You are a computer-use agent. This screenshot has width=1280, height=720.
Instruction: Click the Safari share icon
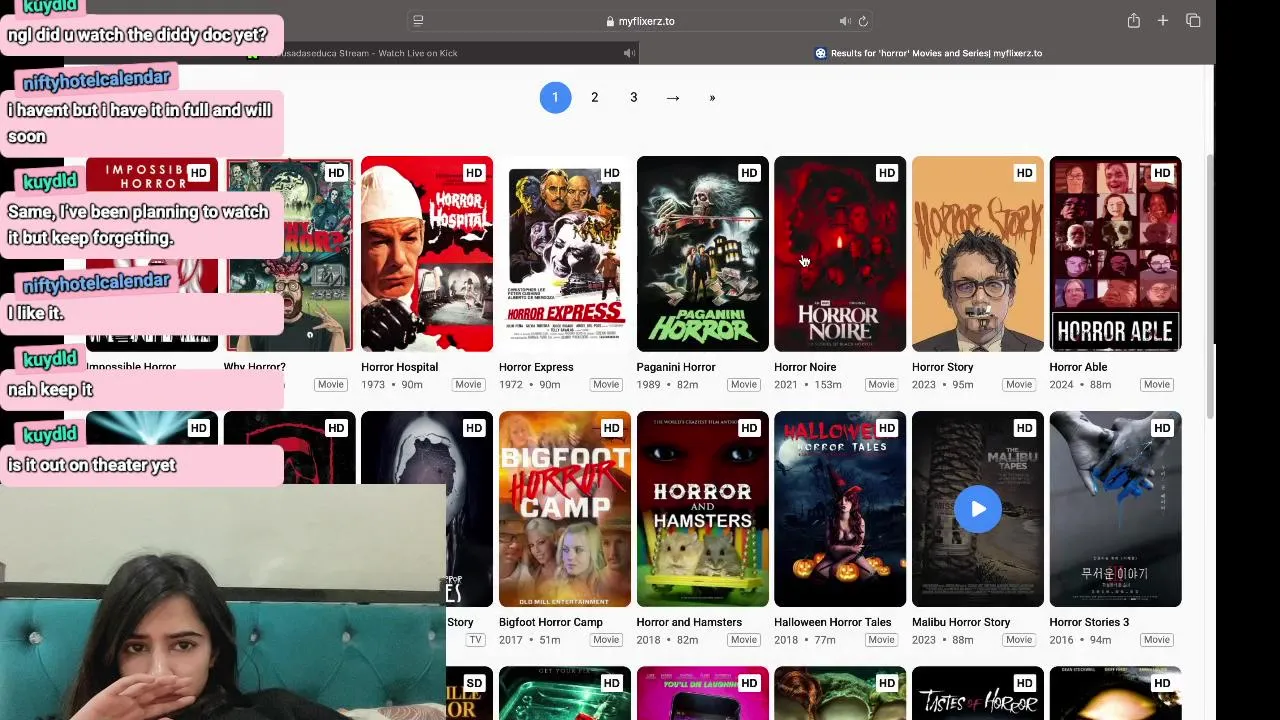1133,21
